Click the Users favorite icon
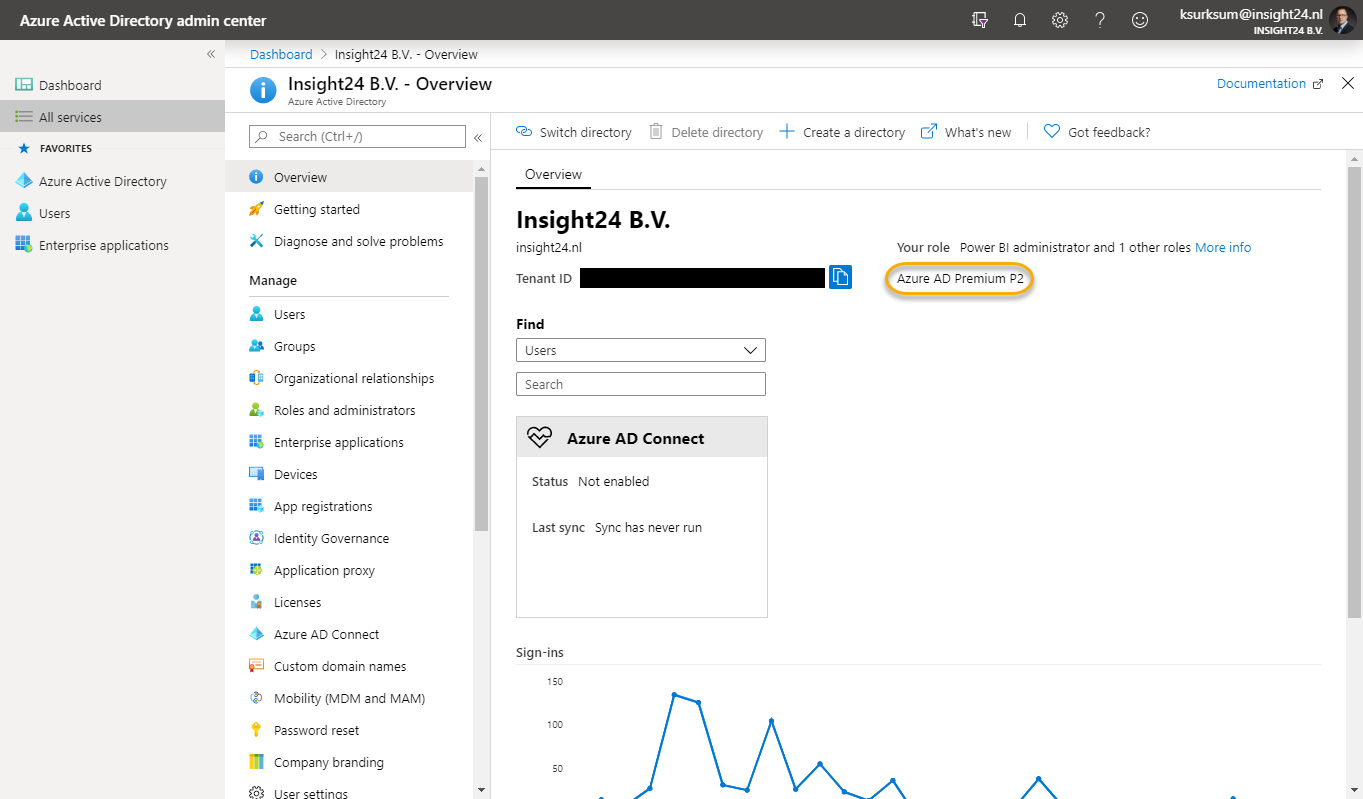1363x799 pixels. (24, 213)
